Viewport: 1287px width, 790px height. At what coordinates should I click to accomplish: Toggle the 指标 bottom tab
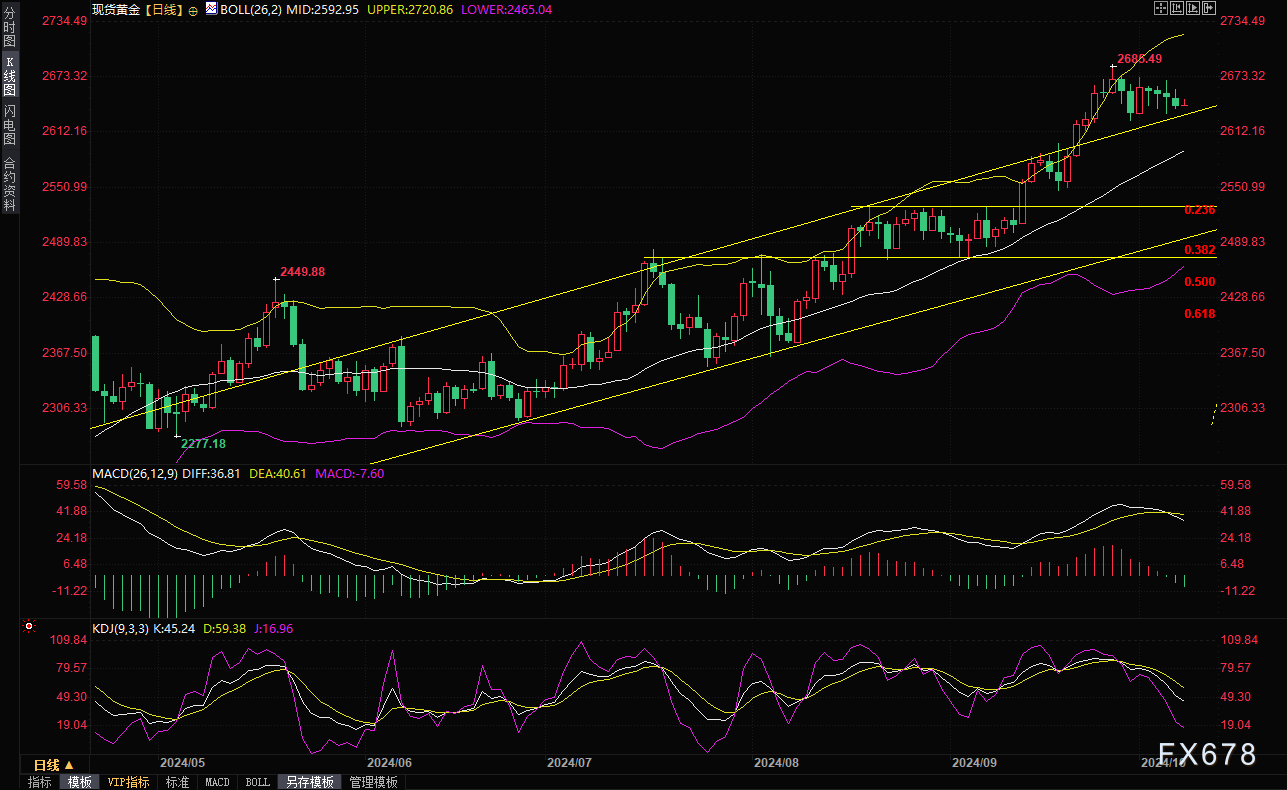[x=40, y=782]
